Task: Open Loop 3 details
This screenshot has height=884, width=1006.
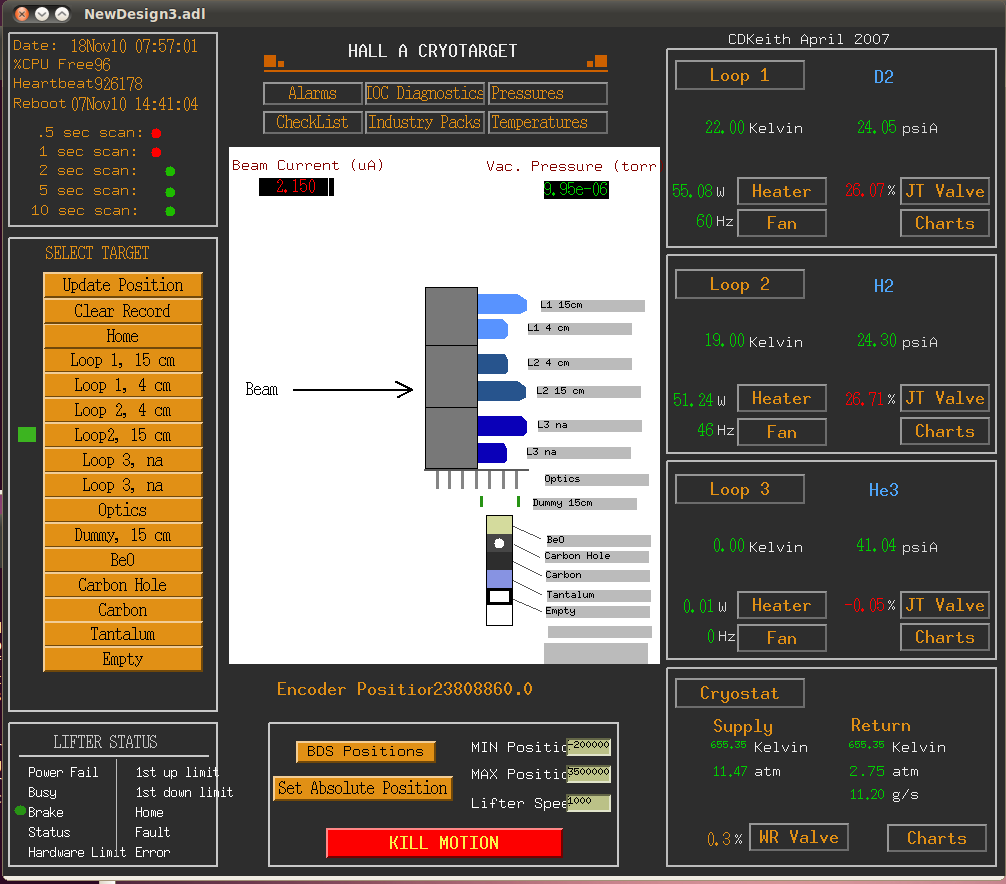Action: pyautogui.click(x=739, y=489)
